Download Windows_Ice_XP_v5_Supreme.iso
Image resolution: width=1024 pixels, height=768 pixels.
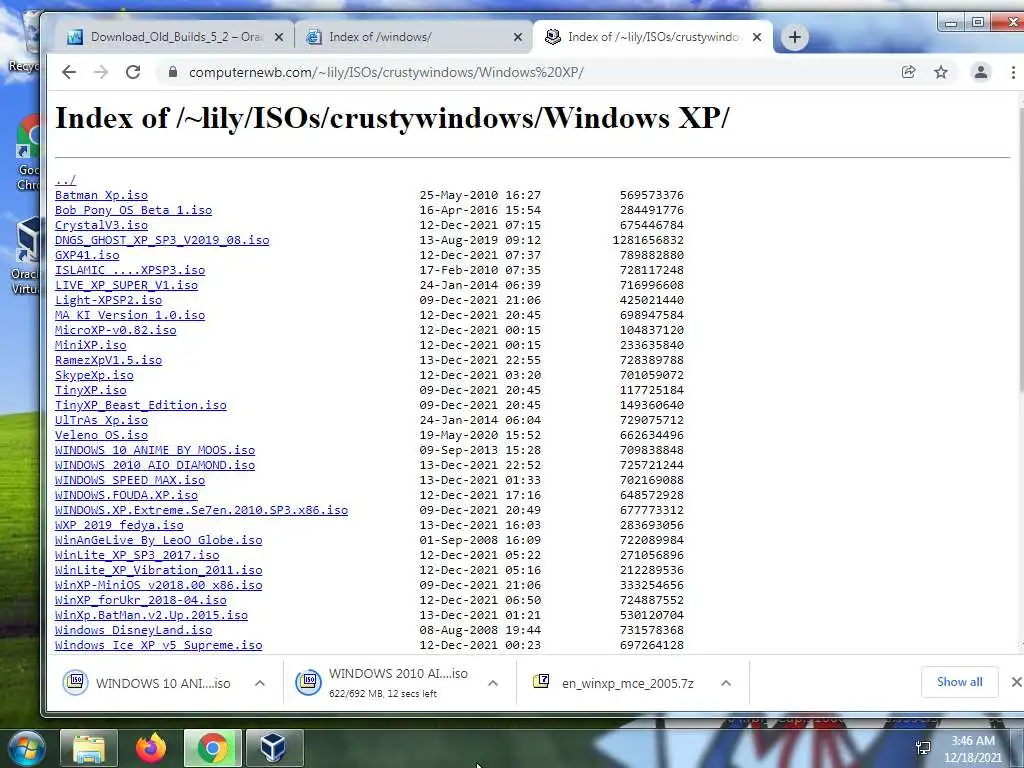[x=159, y=646]
